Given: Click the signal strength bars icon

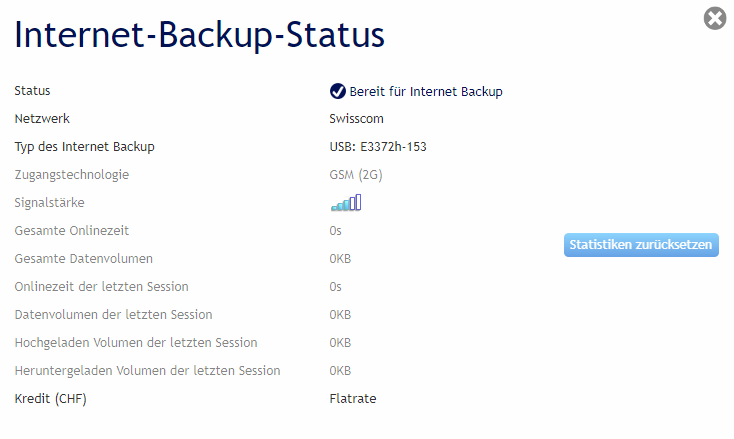Looking at the screenshot, I should coord(346,203).
